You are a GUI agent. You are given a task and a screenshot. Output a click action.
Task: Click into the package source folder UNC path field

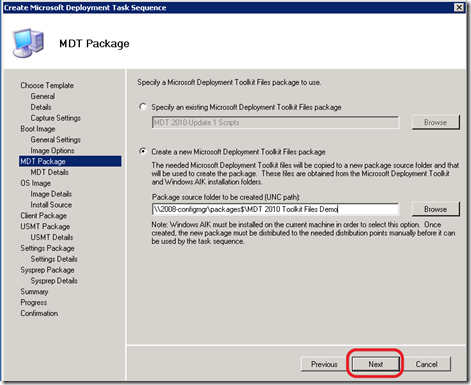pyautogui.click(x=275, y=209)
